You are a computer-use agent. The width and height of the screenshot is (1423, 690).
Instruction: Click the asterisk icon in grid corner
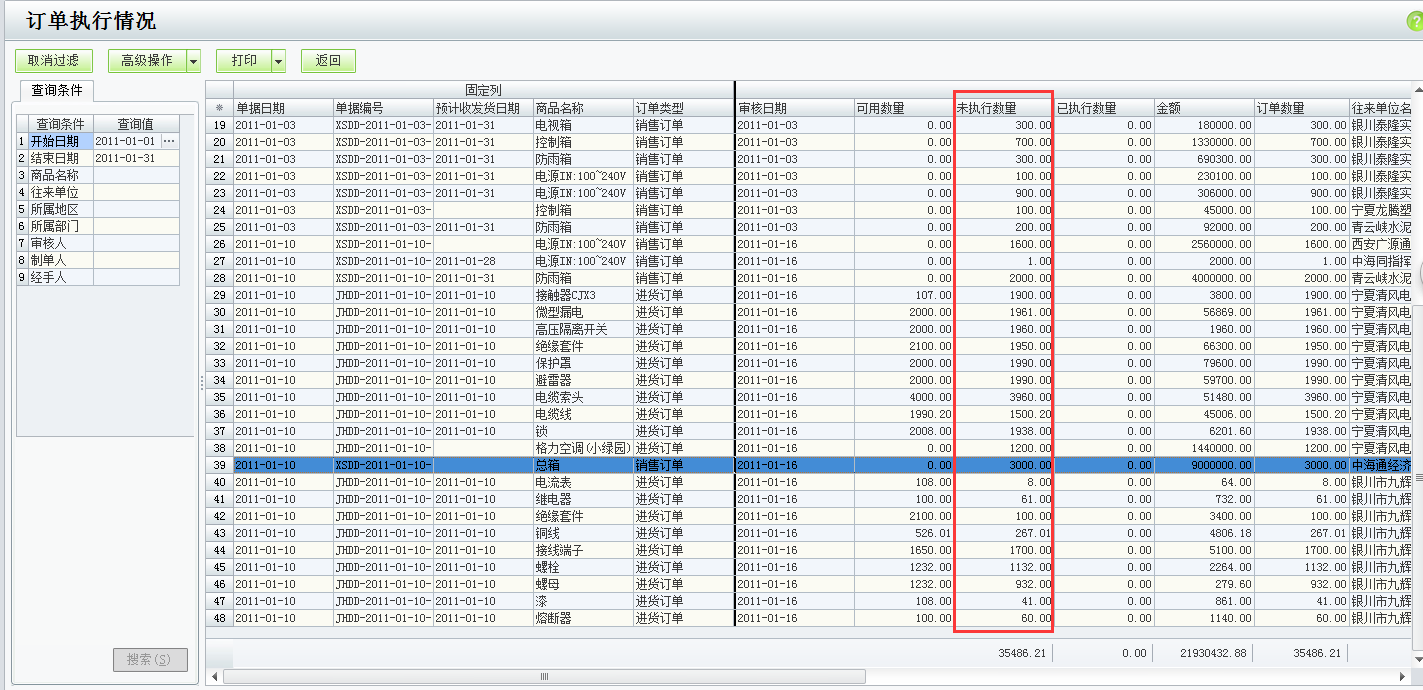219,108
